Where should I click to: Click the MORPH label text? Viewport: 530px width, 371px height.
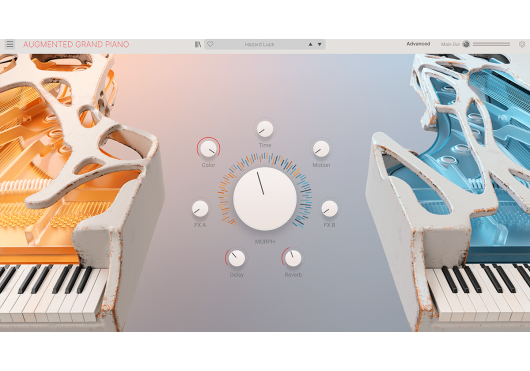pos(265,242)
